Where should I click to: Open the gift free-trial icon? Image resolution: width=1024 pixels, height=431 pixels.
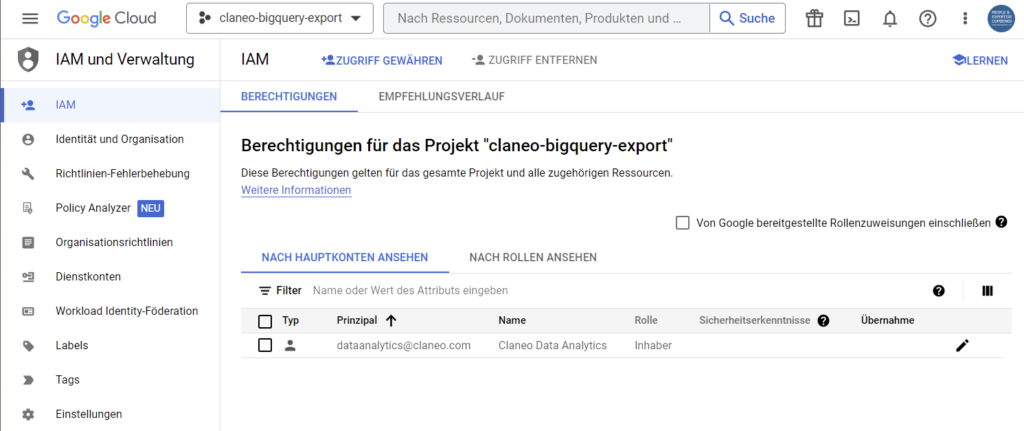point(814,19)
